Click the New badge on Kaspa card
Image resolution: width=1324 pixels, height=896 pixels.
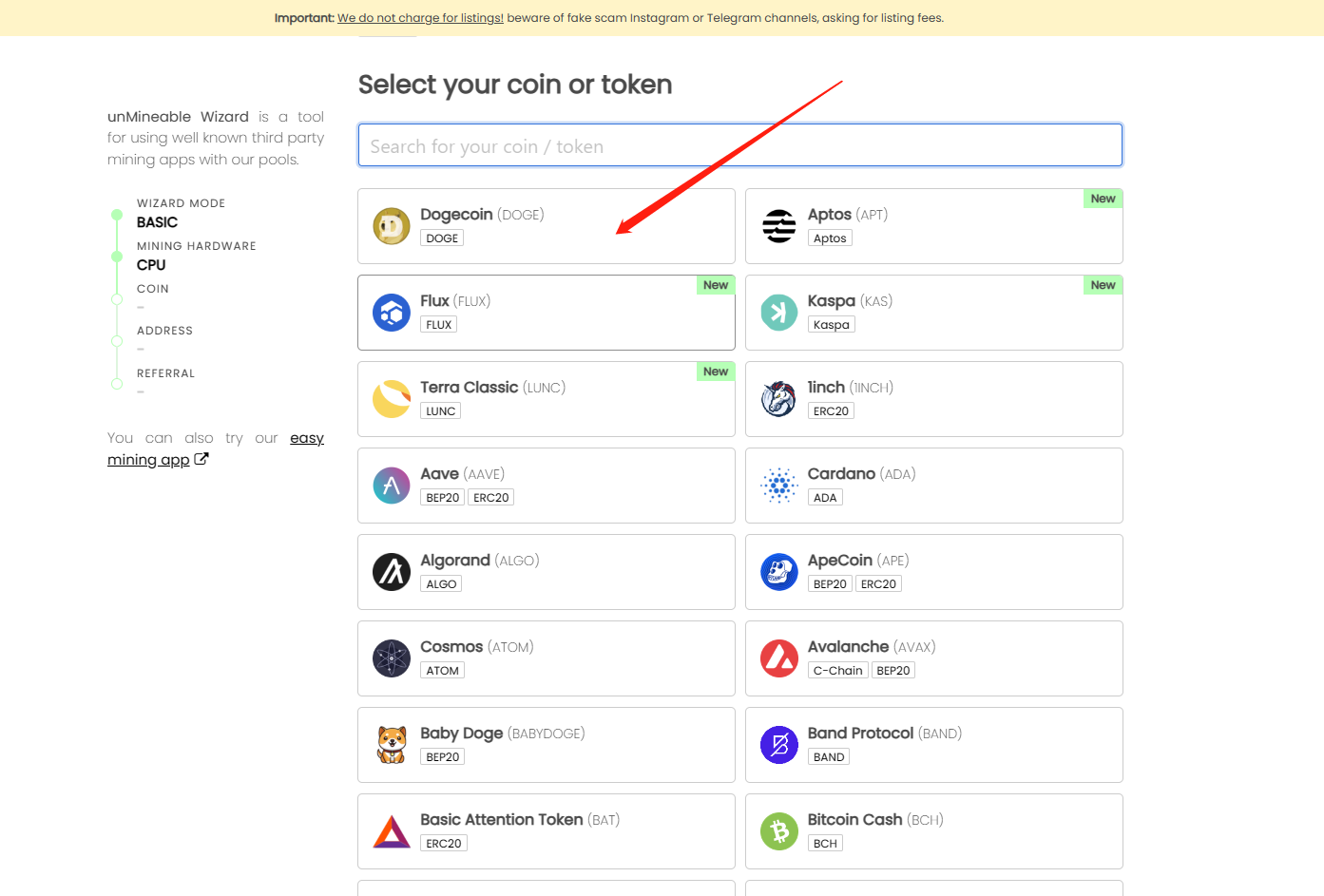click(x=1103, y=285)
